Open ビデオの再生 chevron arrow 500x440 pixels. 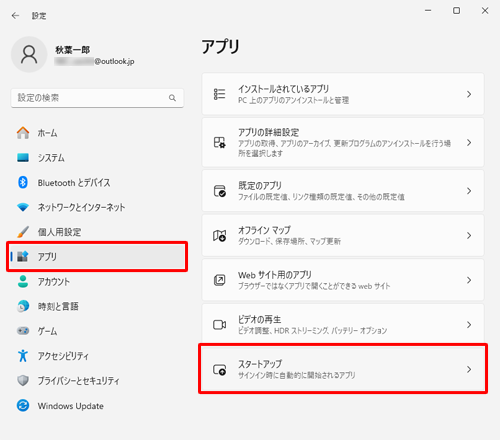point(469,324)
